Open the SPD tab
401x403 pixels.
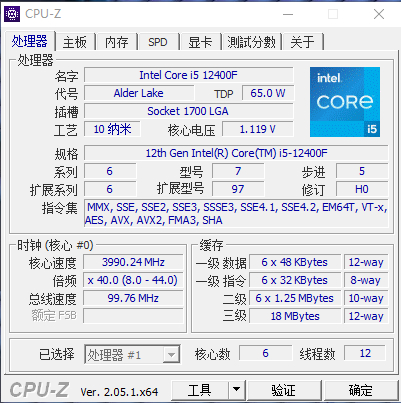158,42
